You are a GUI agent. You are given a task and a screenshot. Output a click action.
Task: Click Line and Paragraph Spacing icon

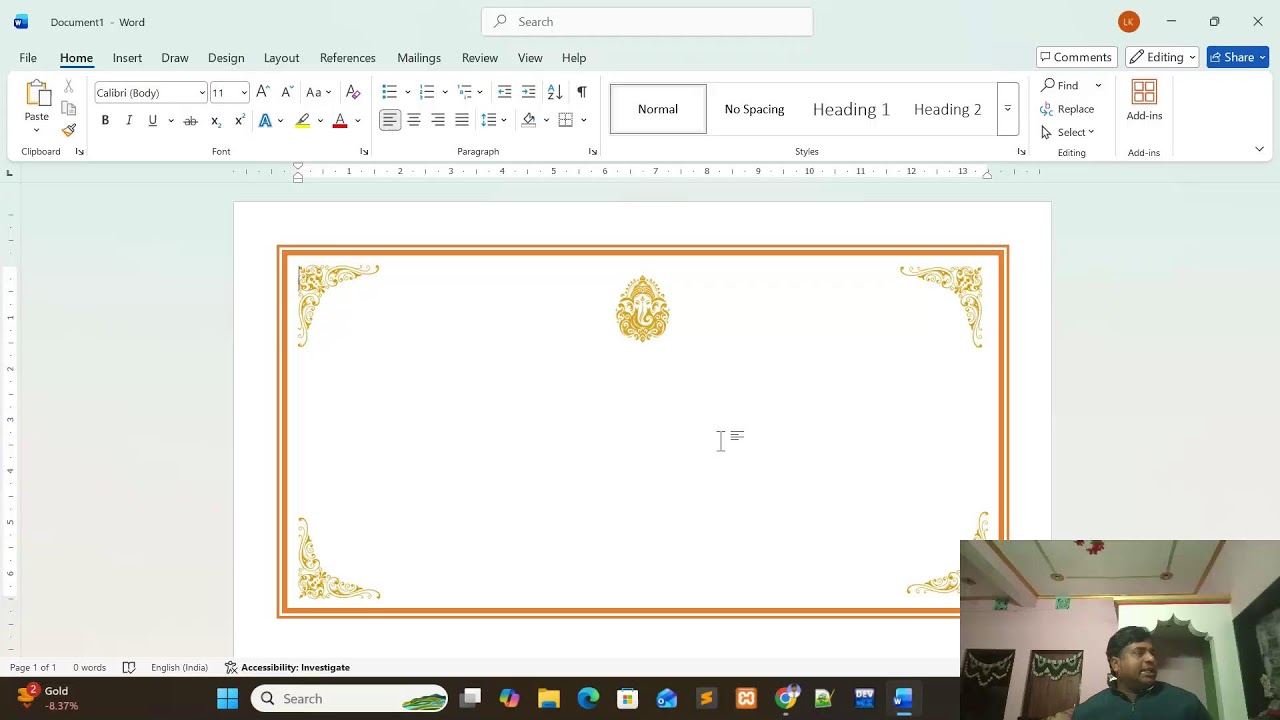pyautogui.click(x=489, y=120)
